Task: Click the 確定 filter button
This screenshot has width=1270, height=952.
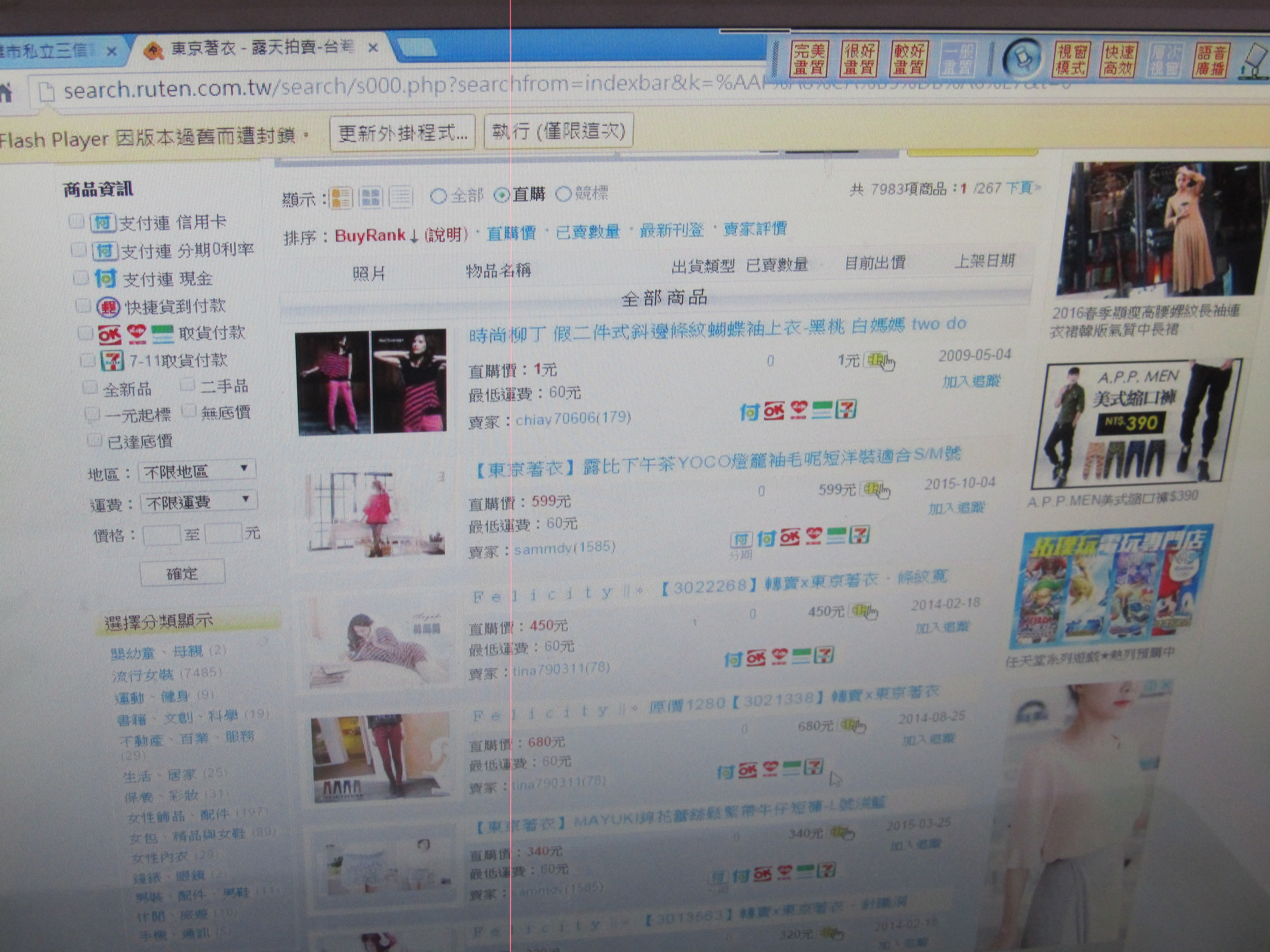Action: point(182,573)
